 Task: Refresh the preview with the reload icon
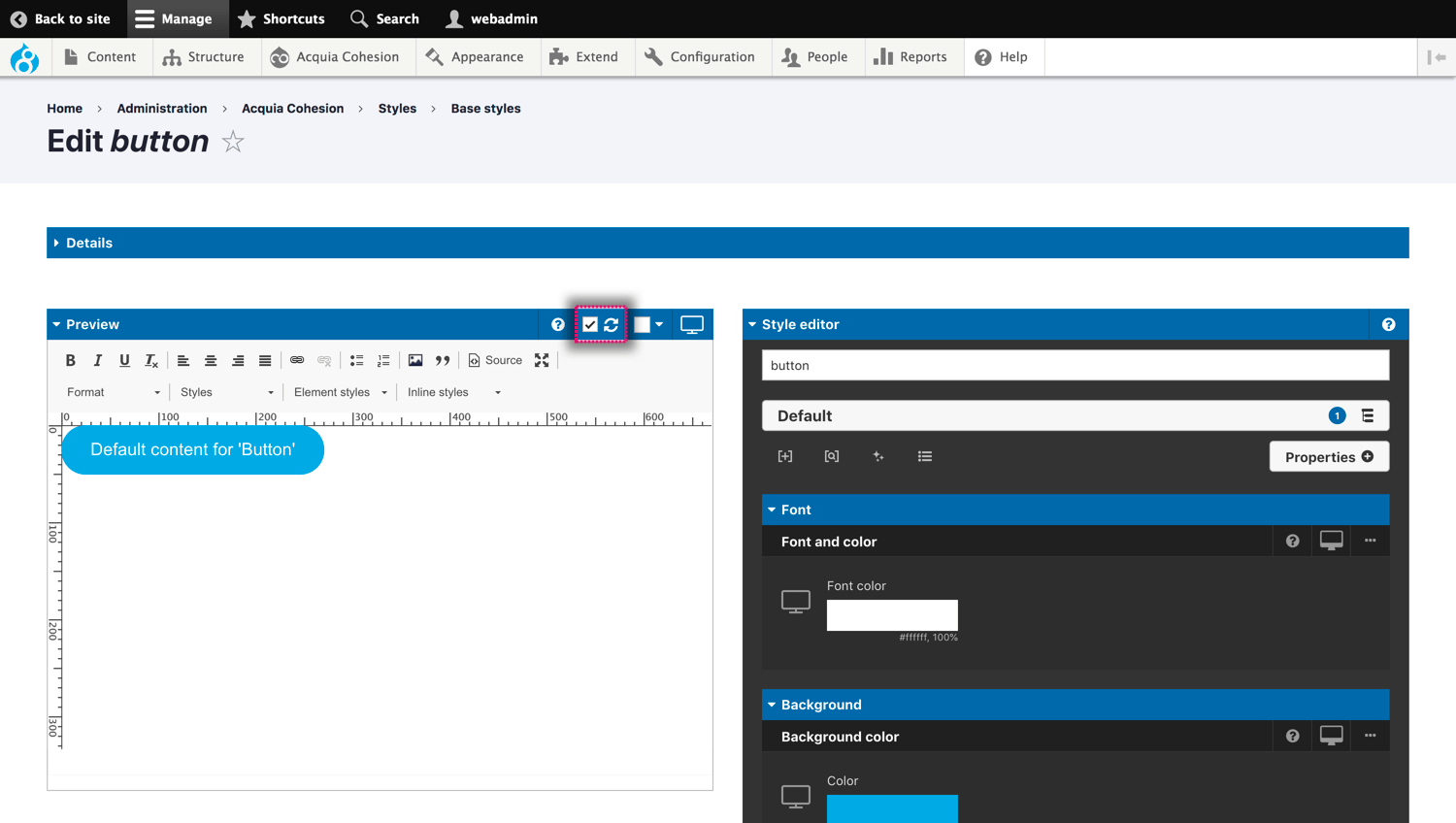click(x=612, y=325)
